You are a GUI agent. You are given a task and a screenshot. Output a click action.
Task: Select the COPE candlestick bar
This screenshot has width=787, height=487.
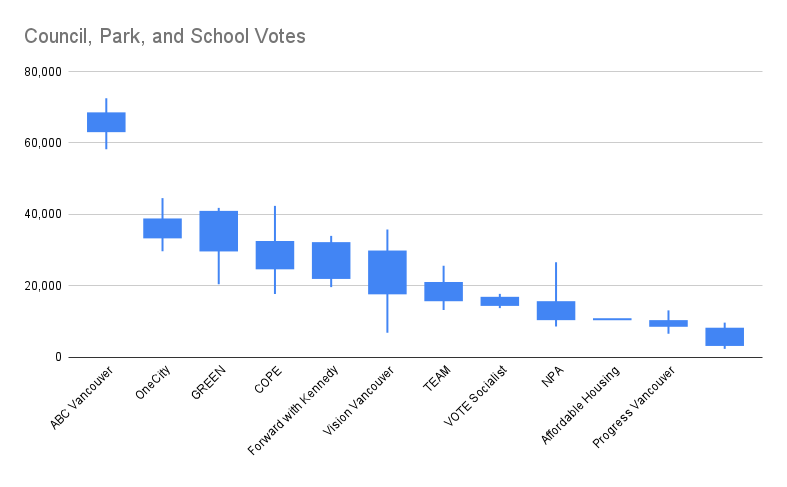pyautogui.click(x=275, y=255)
